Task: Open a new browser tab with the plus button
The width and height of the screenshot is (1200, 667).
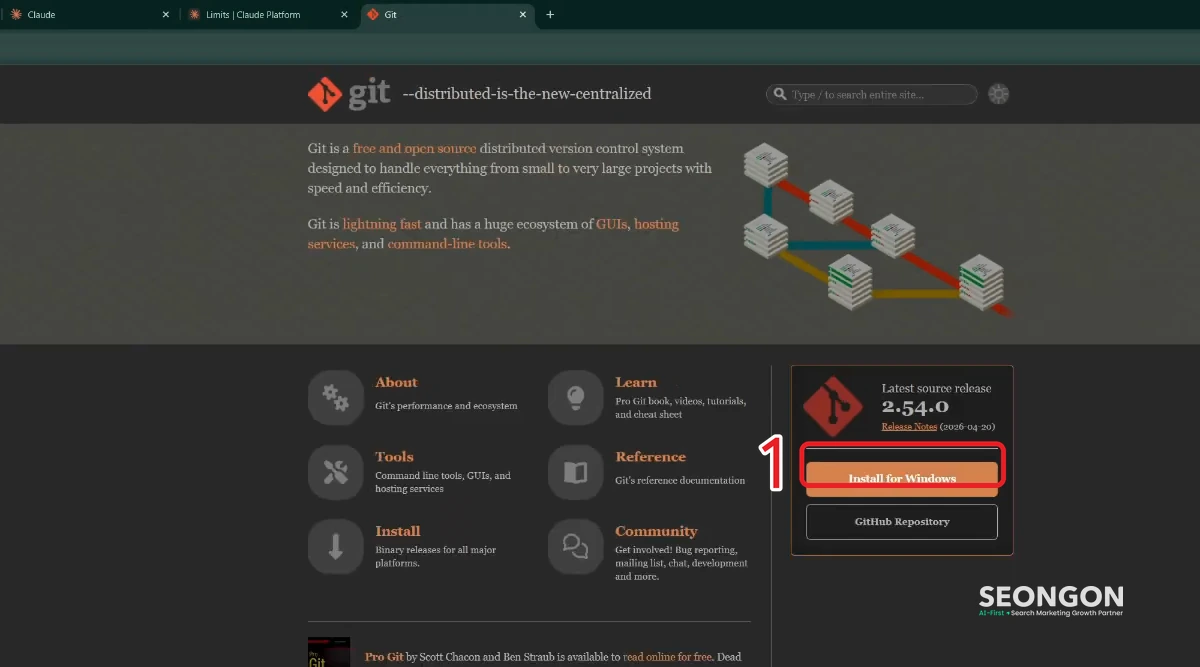Action: (550, 15)
